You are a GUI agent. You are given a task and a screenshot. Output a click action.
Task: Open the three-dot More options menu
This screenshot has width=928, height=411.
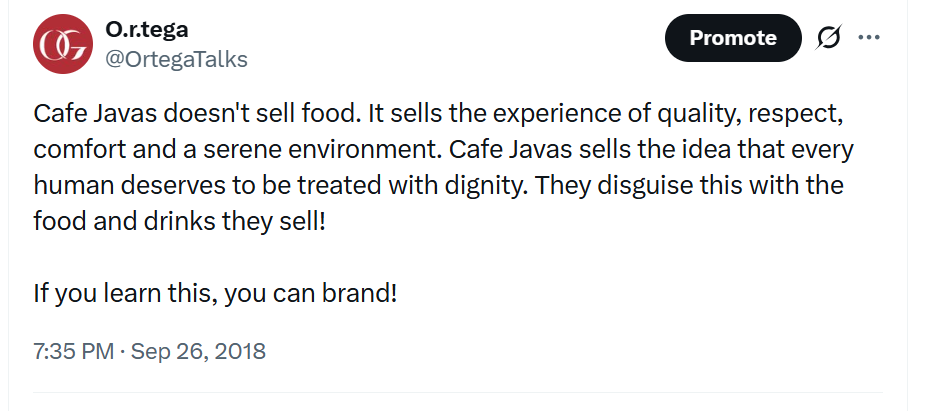pos(869,38)
